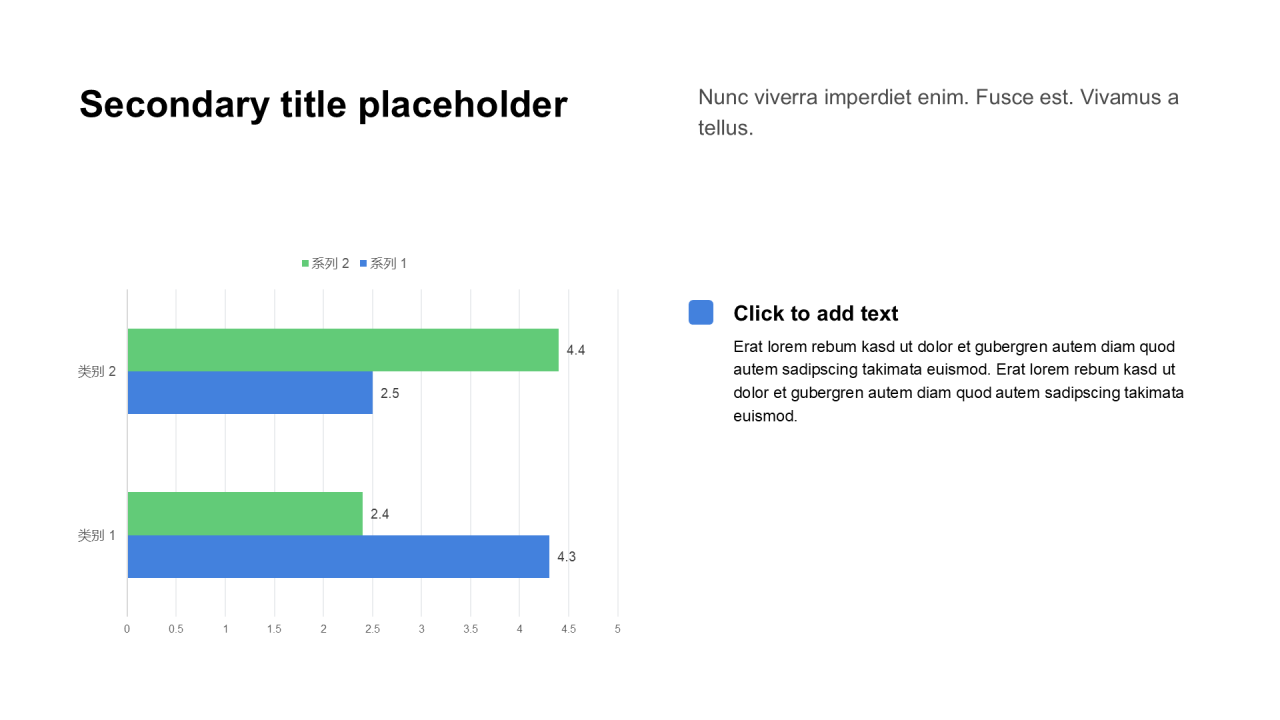Click the 2.4 data label
The height and width of the screenshot is (720, 1280).
[380, 514]
